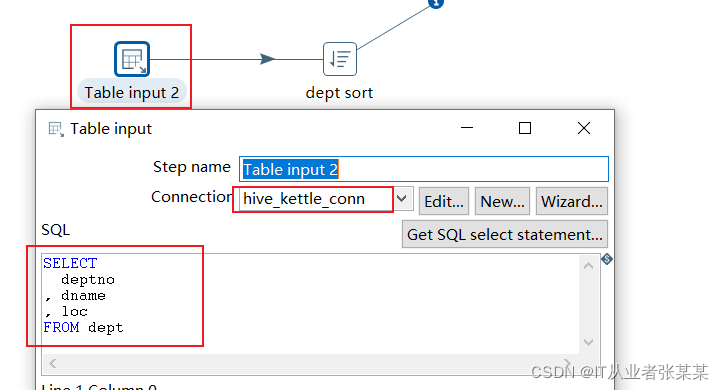This screenshot has width=724, height=390.
Task: Click the blue info badge on canvas
Action: pos(436,3)
